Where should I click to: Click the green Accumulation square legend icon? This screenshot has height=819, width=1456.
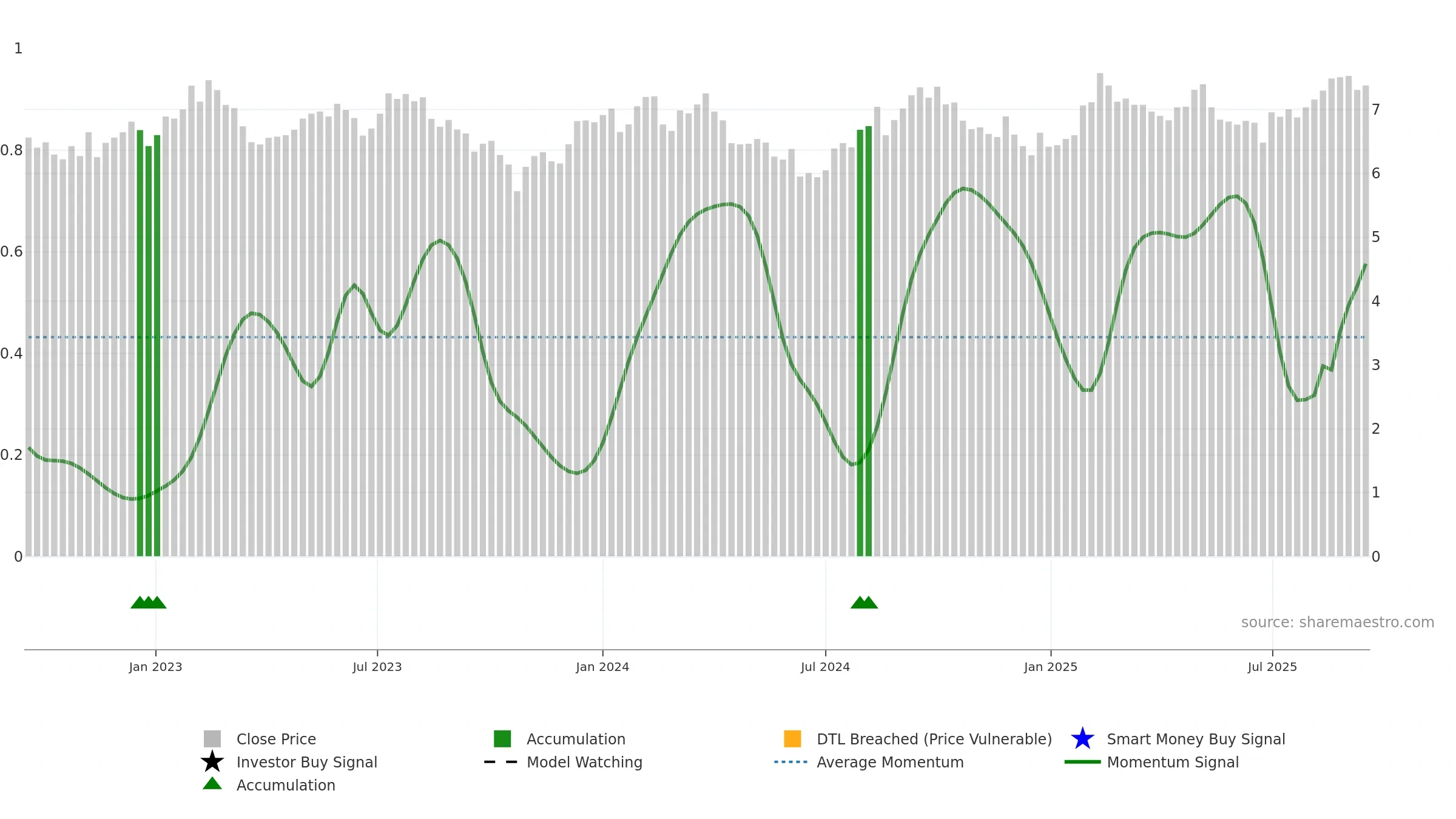502,739
